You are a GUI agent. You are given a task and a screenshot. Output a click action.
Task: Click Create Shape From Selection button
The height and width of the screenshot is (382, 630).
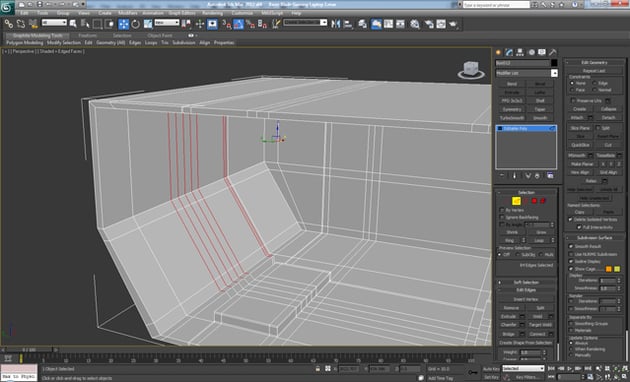point(526,343)
